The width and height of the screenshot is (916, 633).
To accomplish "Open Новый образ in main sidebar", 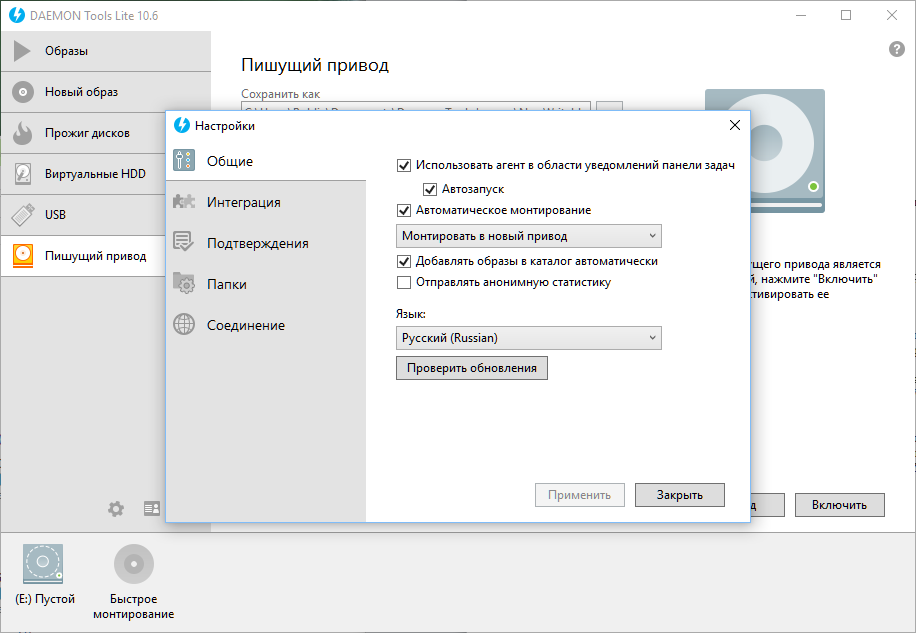I will coord(106,92).
